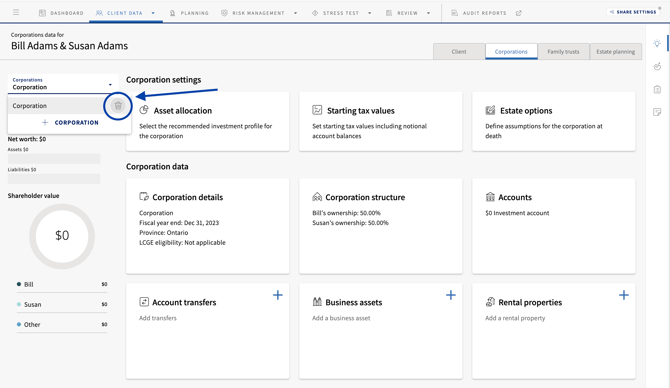670x388 pixels.
Task: Add a rental property with plus icon
Action: point(624,295)
